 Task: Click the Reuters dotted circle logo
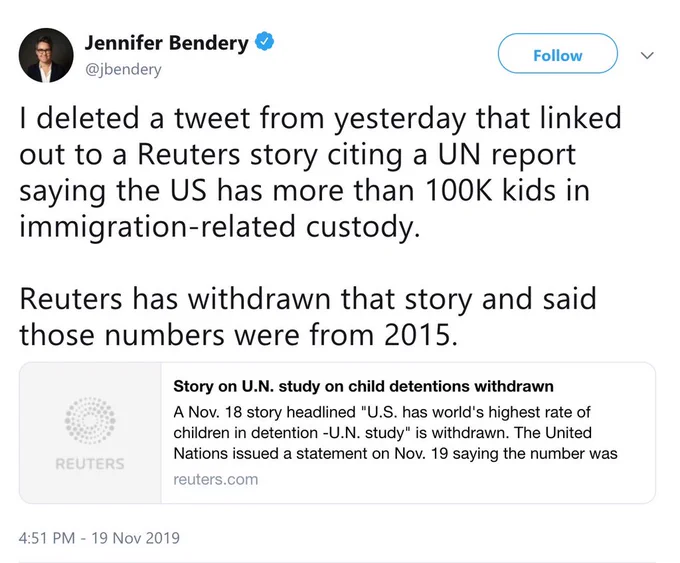(x=90, y=420)
